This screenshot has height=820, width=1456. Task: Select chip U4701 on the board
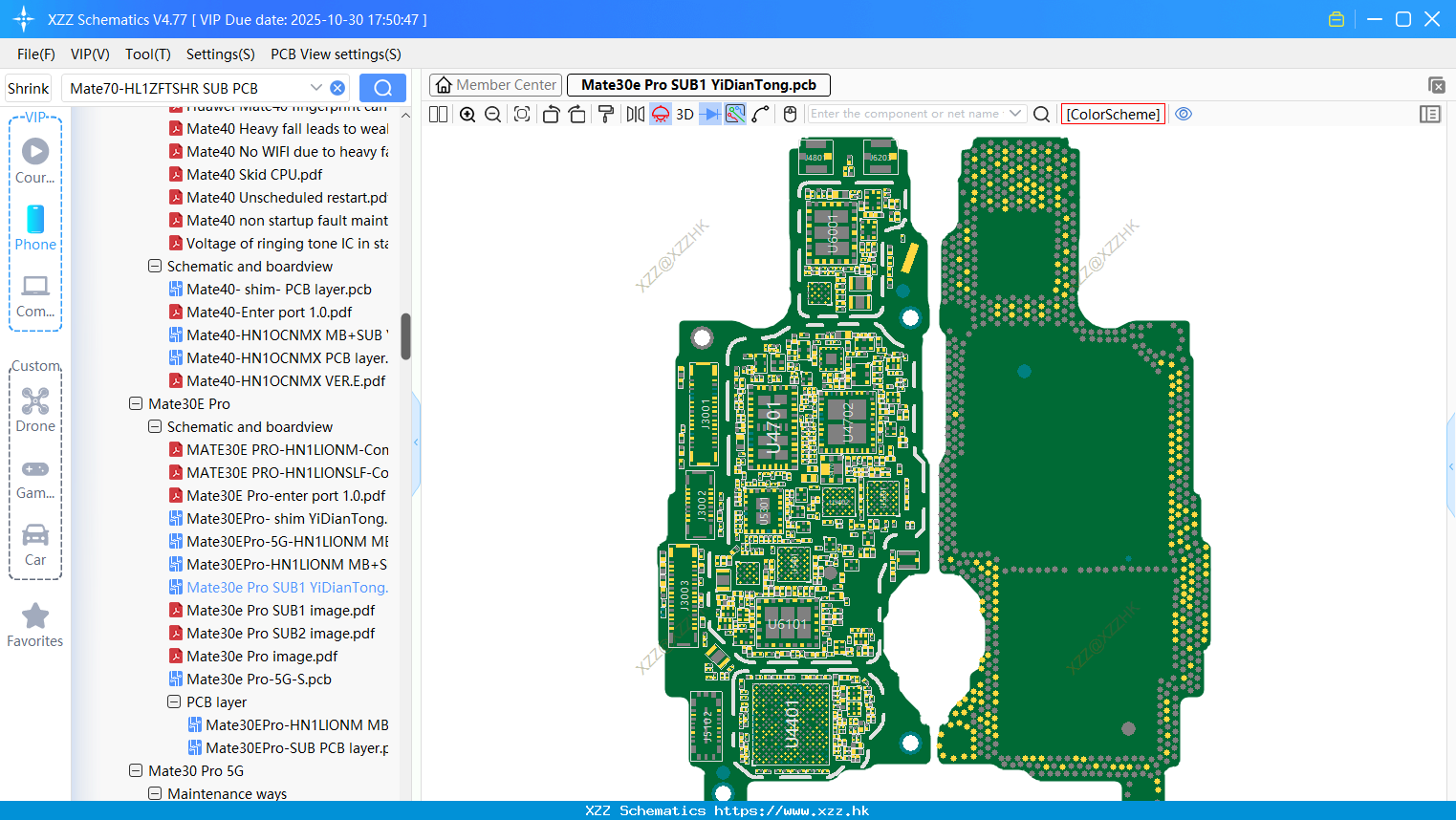click(772, 428)
